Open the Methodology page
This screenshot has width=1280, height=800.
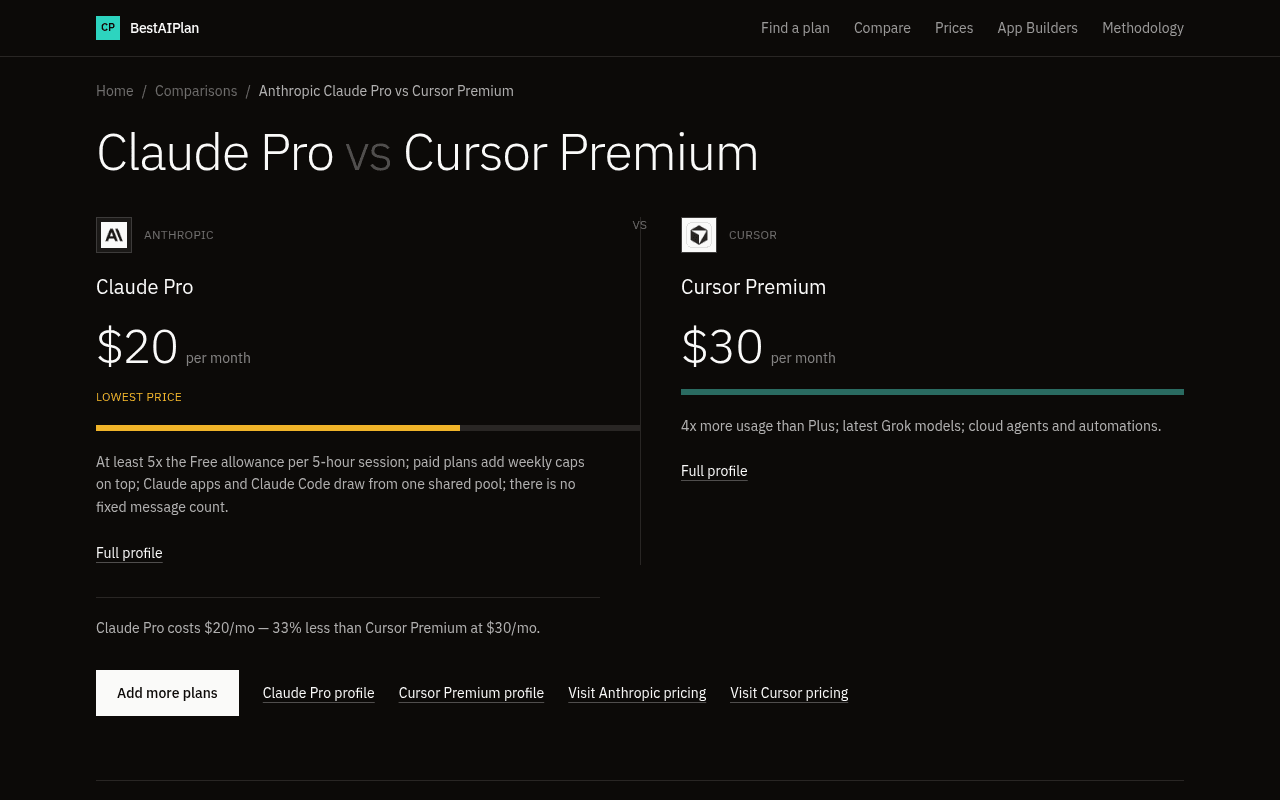(1143, 28)
